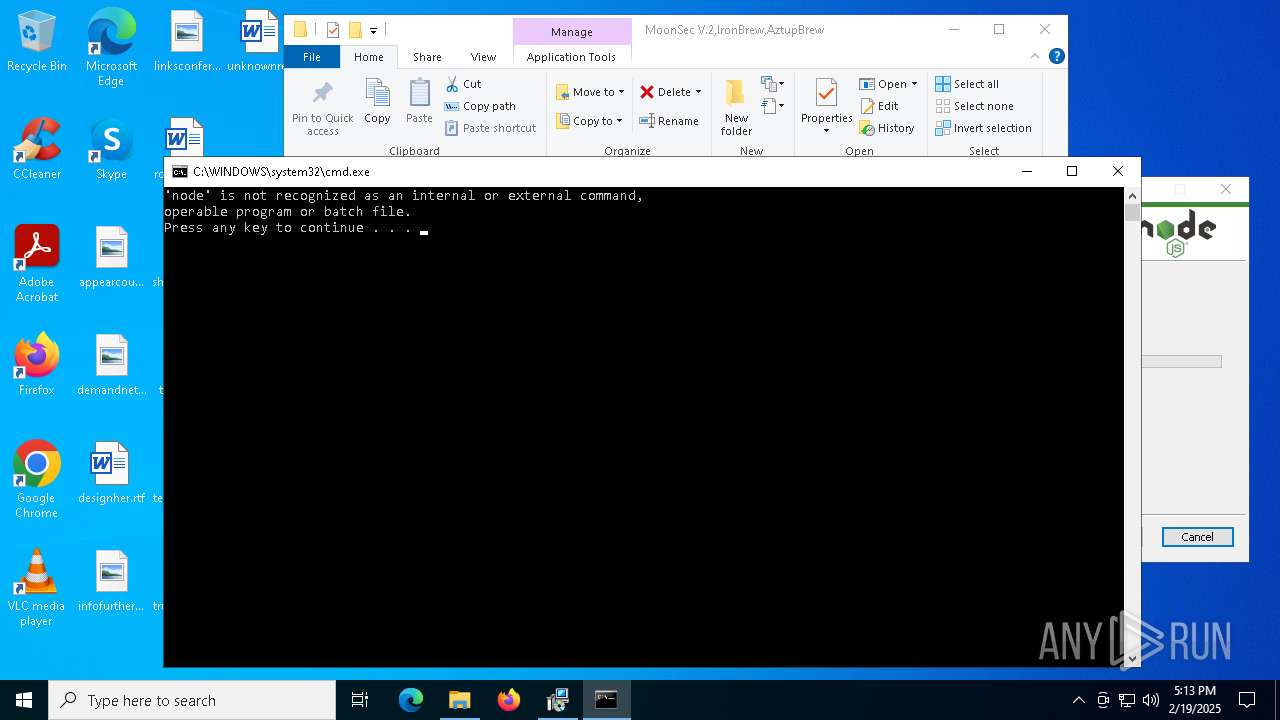Click the cmd.exe window title bar icon

point(180,172)
